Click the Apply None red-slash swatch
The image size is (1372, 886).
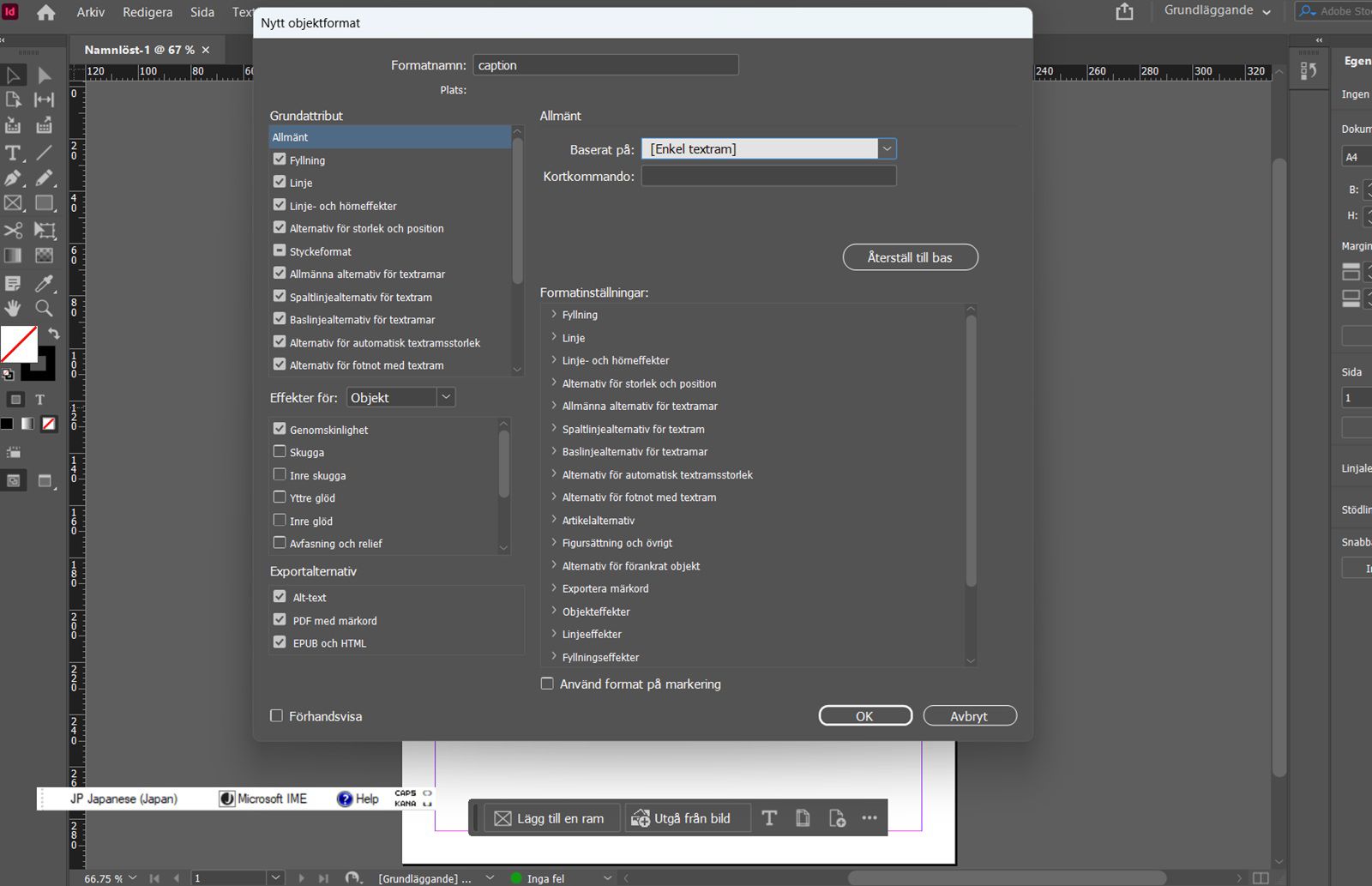tap(49, 423)
